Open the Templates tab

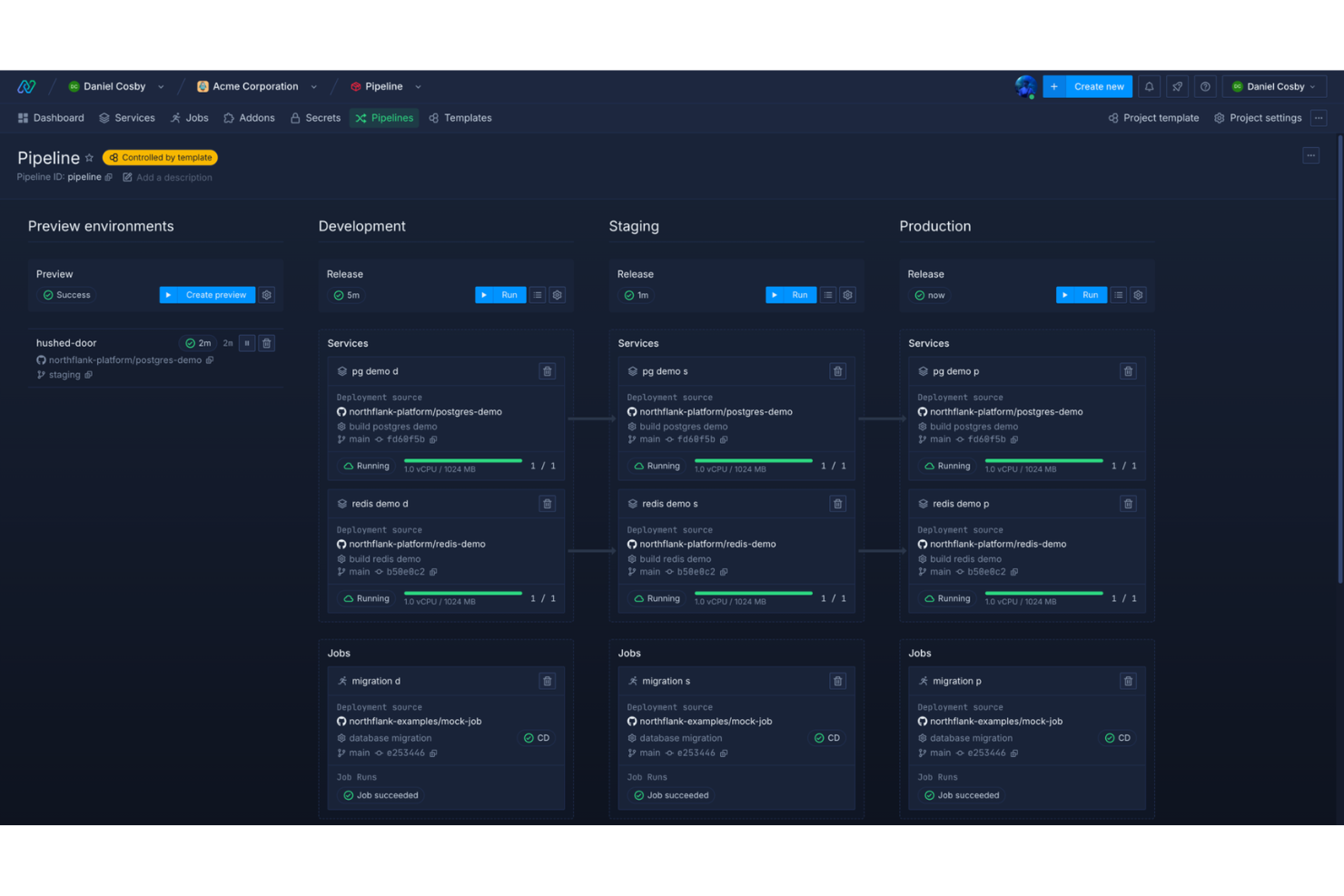(460, 118)
